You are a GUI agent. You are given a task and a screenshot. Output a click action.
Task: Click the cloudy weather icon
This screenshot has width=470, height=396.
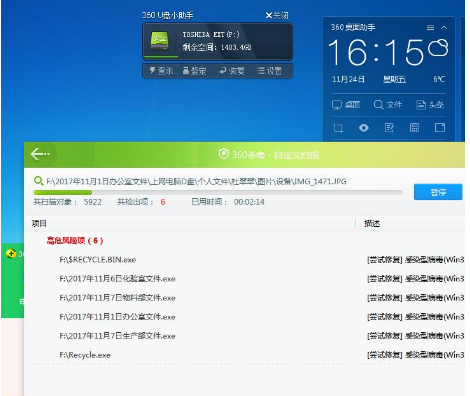[x=438, y=48]
